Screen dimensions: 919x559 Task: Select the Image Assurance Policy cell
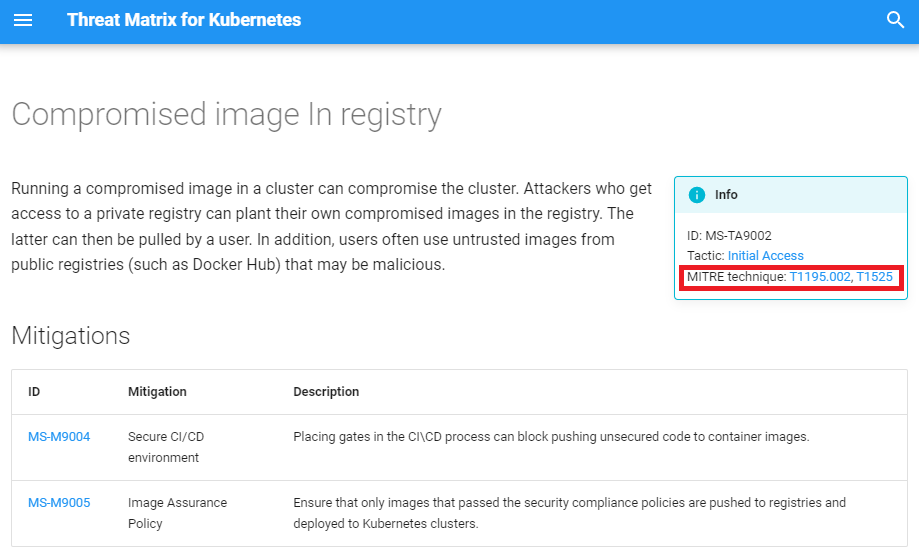point(177,513)
